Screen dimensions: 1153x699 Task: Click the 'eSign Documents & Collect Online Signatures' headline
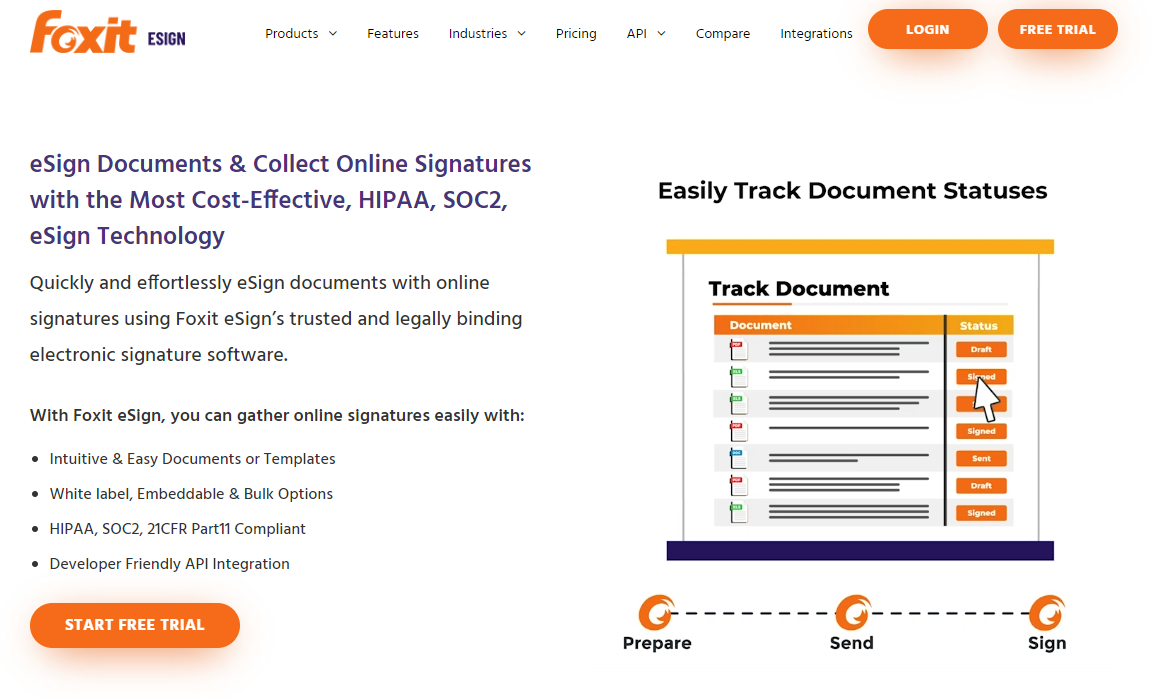tap(280, 199)
